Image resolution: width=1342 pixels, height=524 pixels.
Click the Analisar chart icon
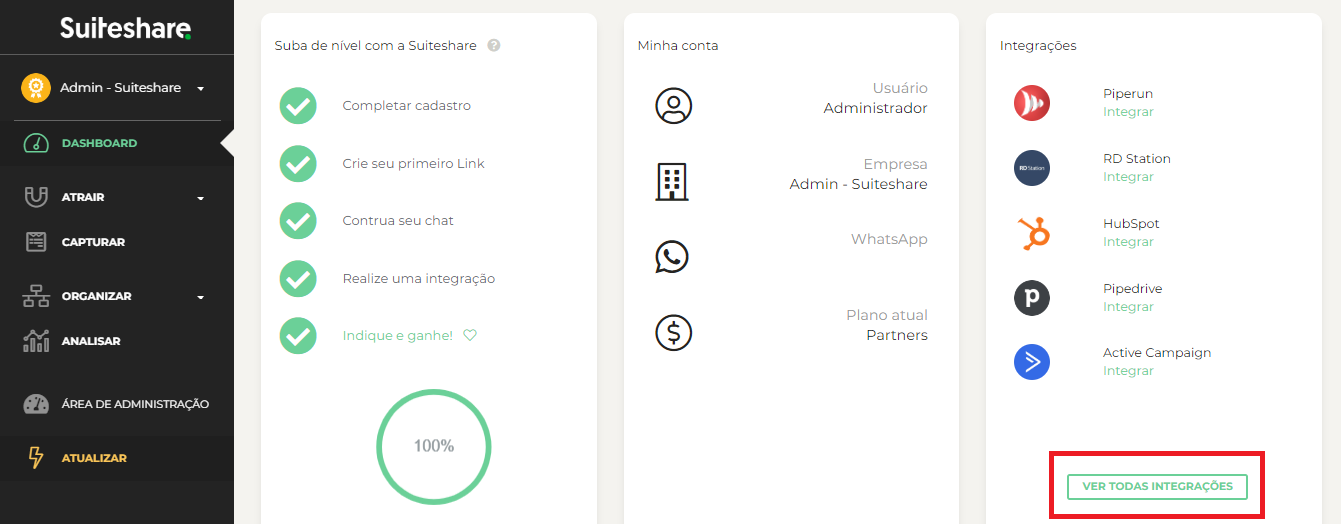click(x=36, y=341)
